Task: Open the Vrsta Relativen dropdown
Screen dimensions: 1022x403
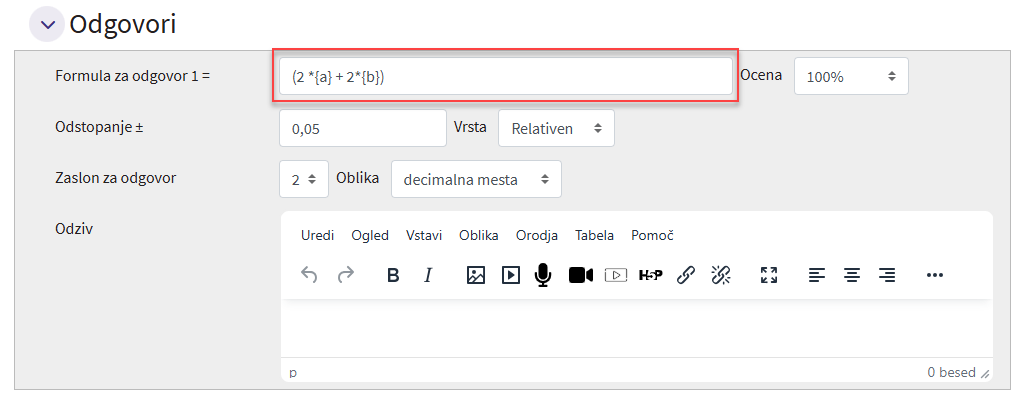Action: [x=556, y=128]
